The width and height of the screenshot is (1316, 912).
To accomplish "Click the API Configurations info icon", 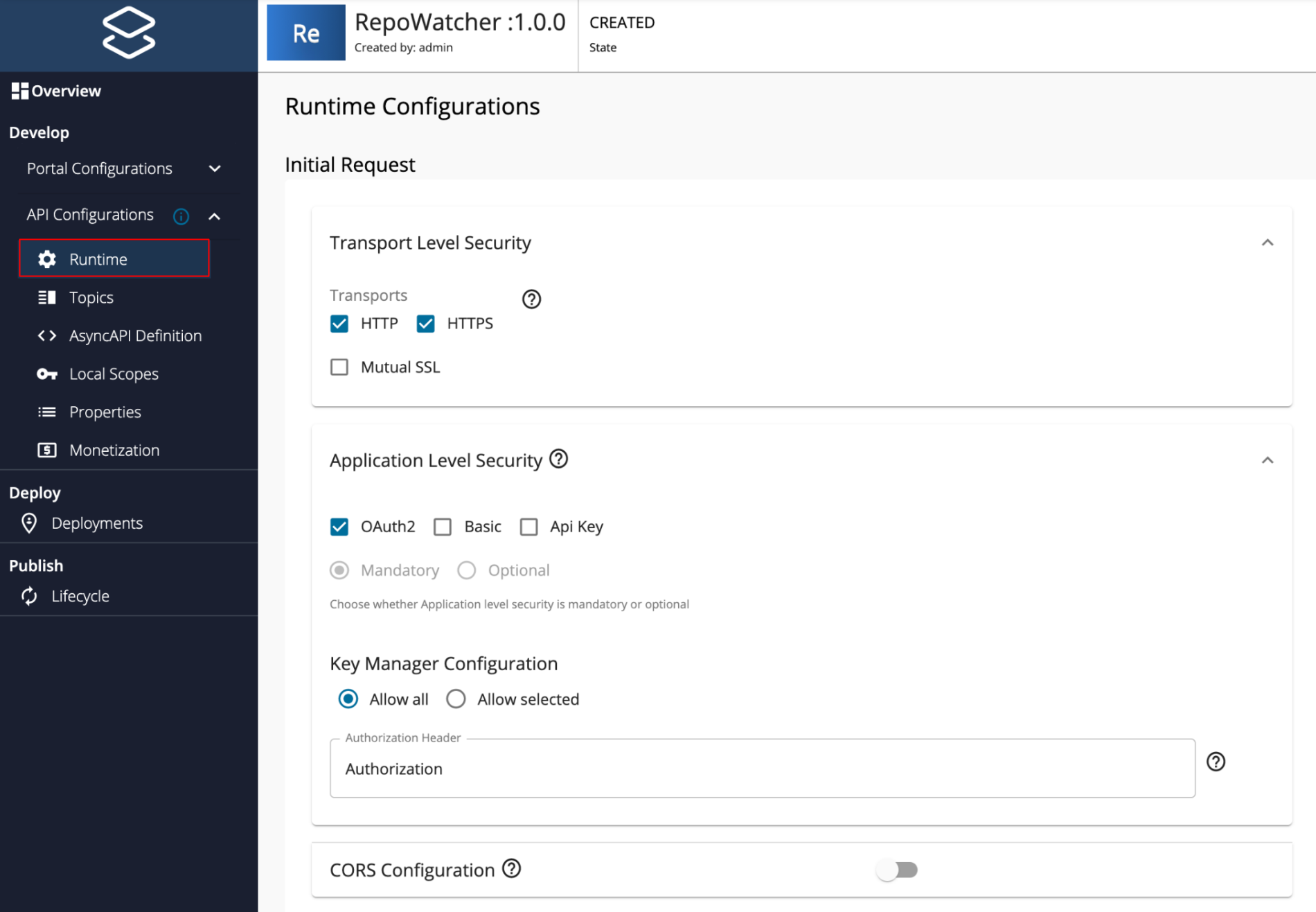I will coord(181,216).
